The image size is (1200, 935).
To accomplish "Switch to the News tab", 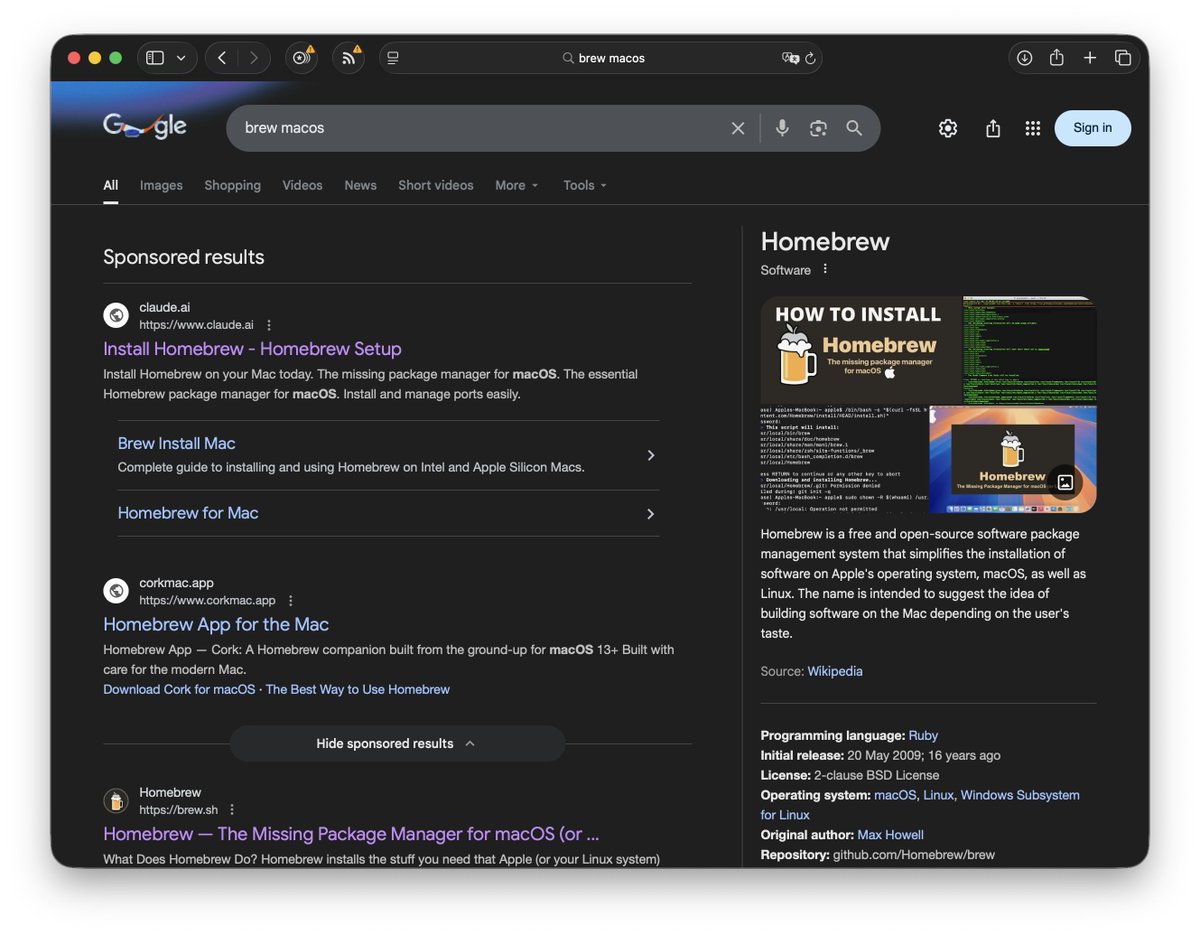I will tap(361, 185).
